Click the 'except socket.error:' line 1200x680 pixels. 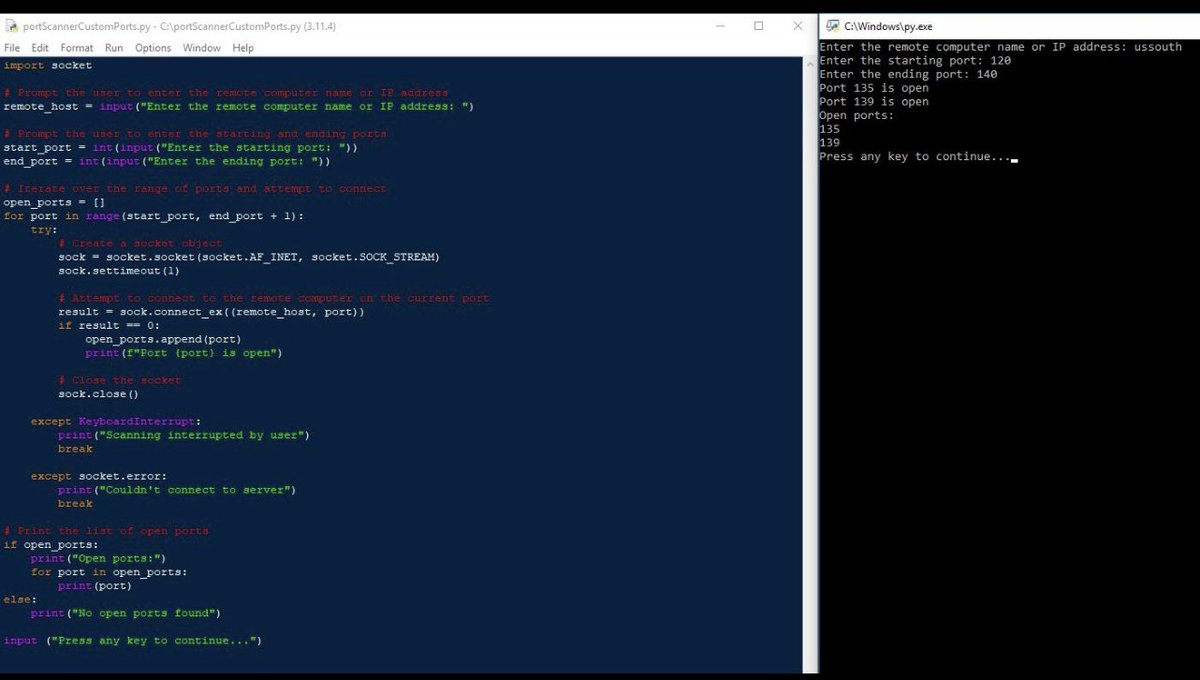(x=99, y=476)
